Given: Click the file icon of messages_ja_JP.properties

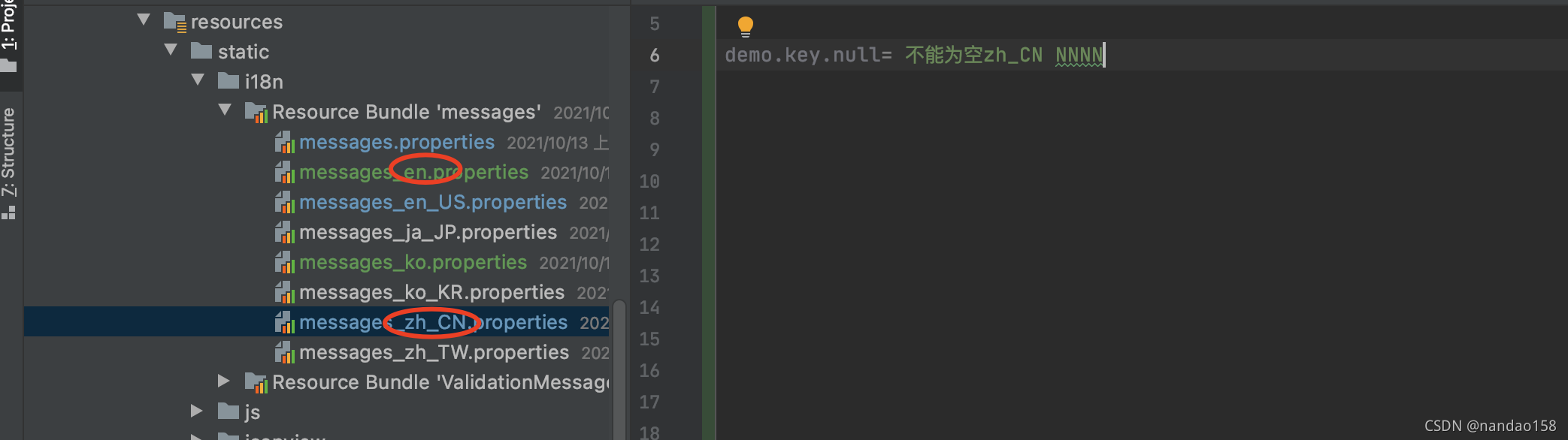Looking at the screenshot, I should (286, 233).
